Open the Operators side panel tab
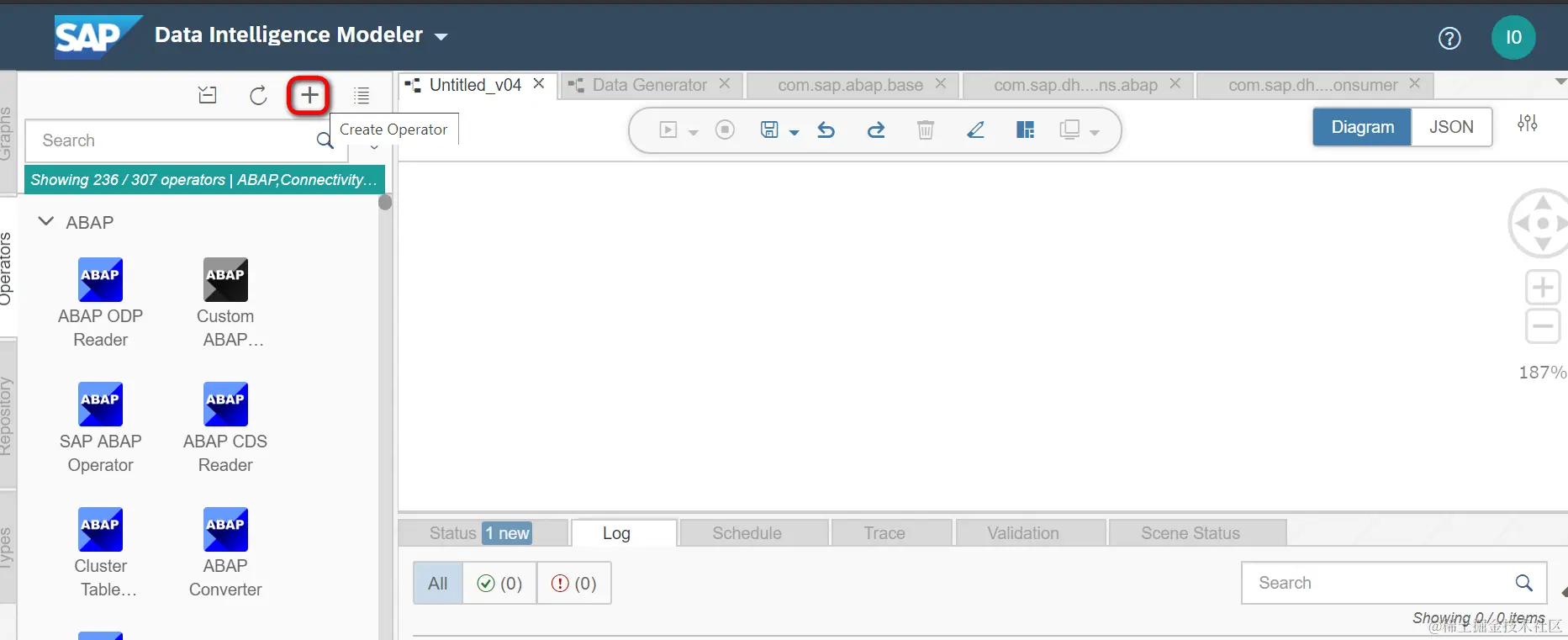 click(x=7, y=267)
